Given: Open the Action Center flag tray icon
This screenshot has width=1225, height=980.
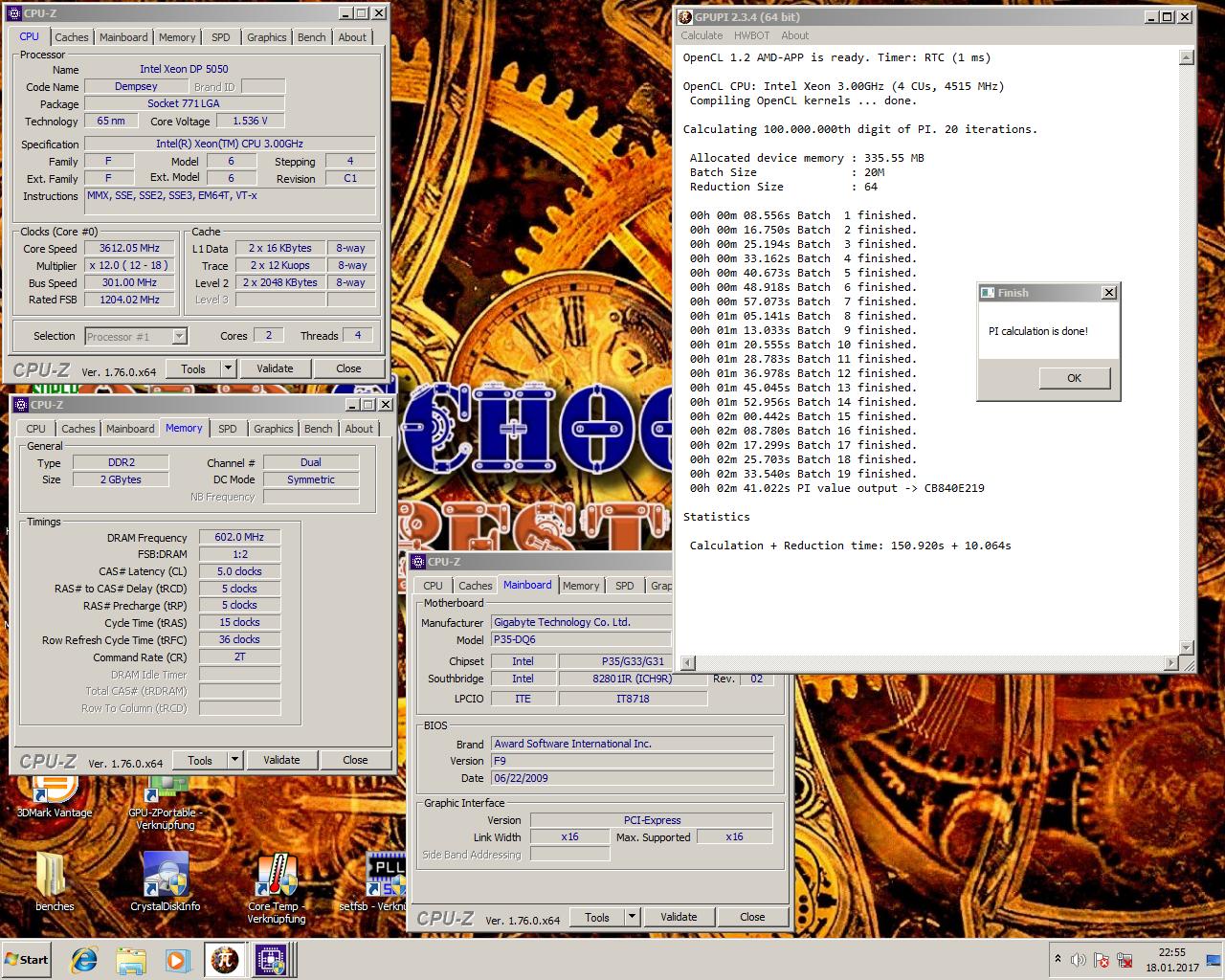Looking at the screenshot, I should click(1102, 960).
